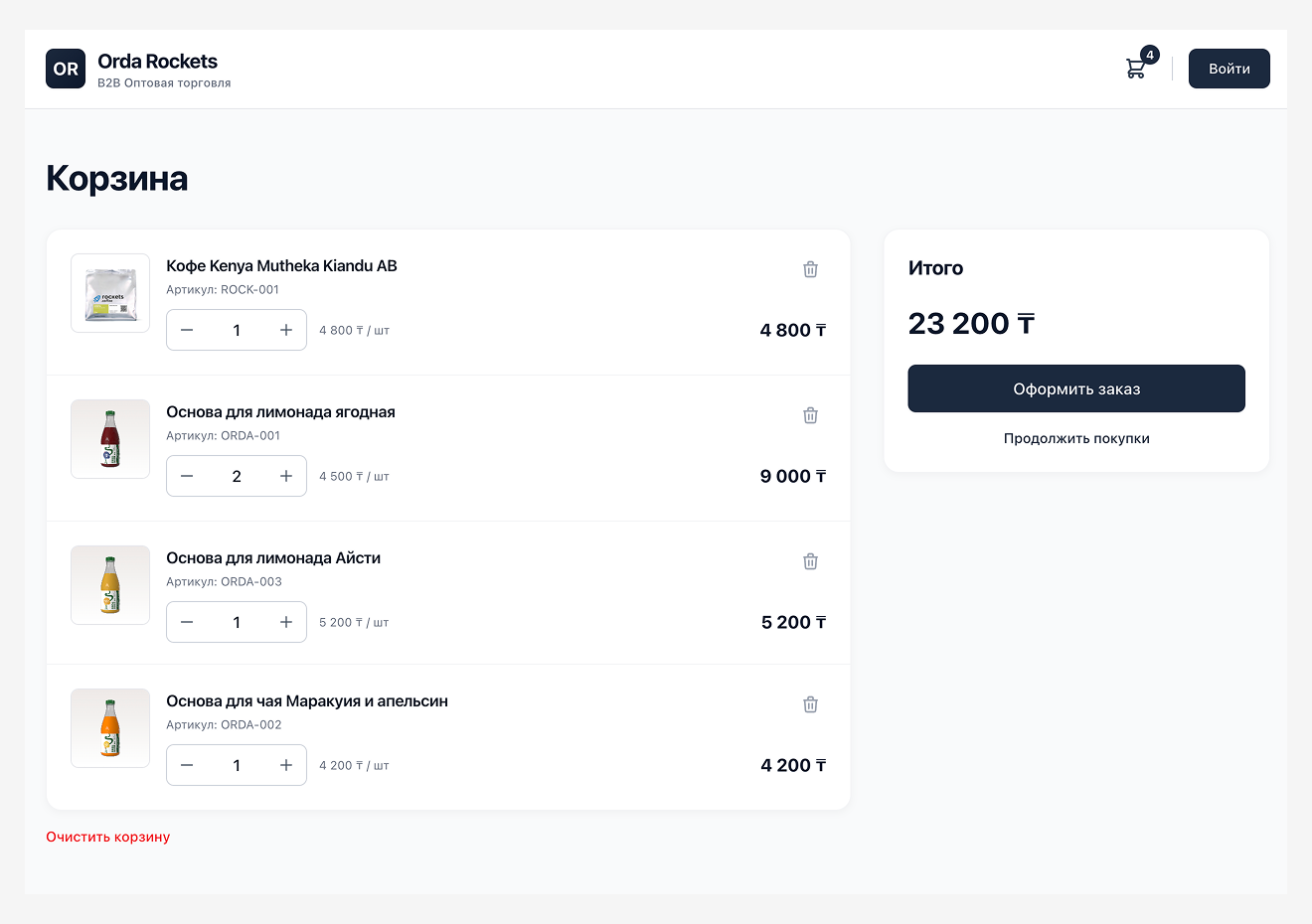Screen dimensions: 1312x924
Task: Increase quantity of Кофе Kenya Mutheka
Action: click(286, 330)
